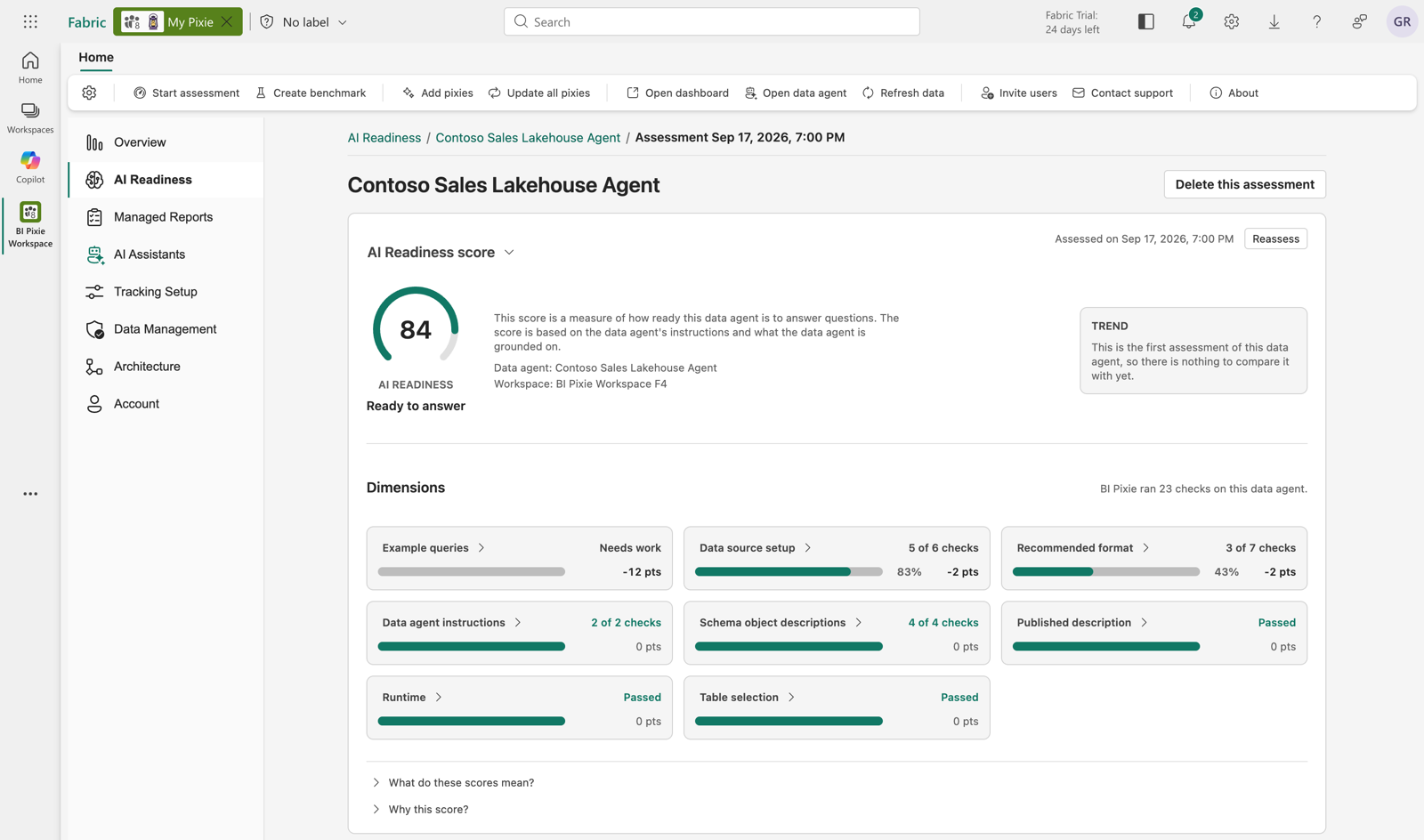Viewport: 1424px width, 840px height.
Task: Expand Why this score section
Action: pyautogui.click(x=420, y=810)
